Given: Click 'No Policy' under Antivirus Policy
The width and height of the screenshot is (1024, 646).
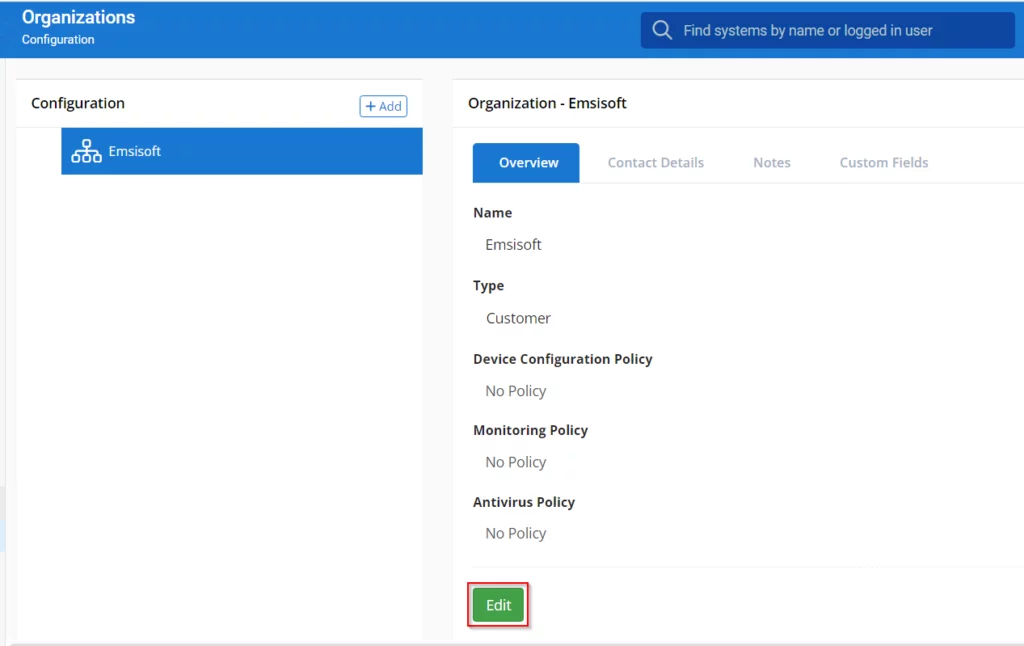Looking at the screenshot, I should tap(515, 533).
